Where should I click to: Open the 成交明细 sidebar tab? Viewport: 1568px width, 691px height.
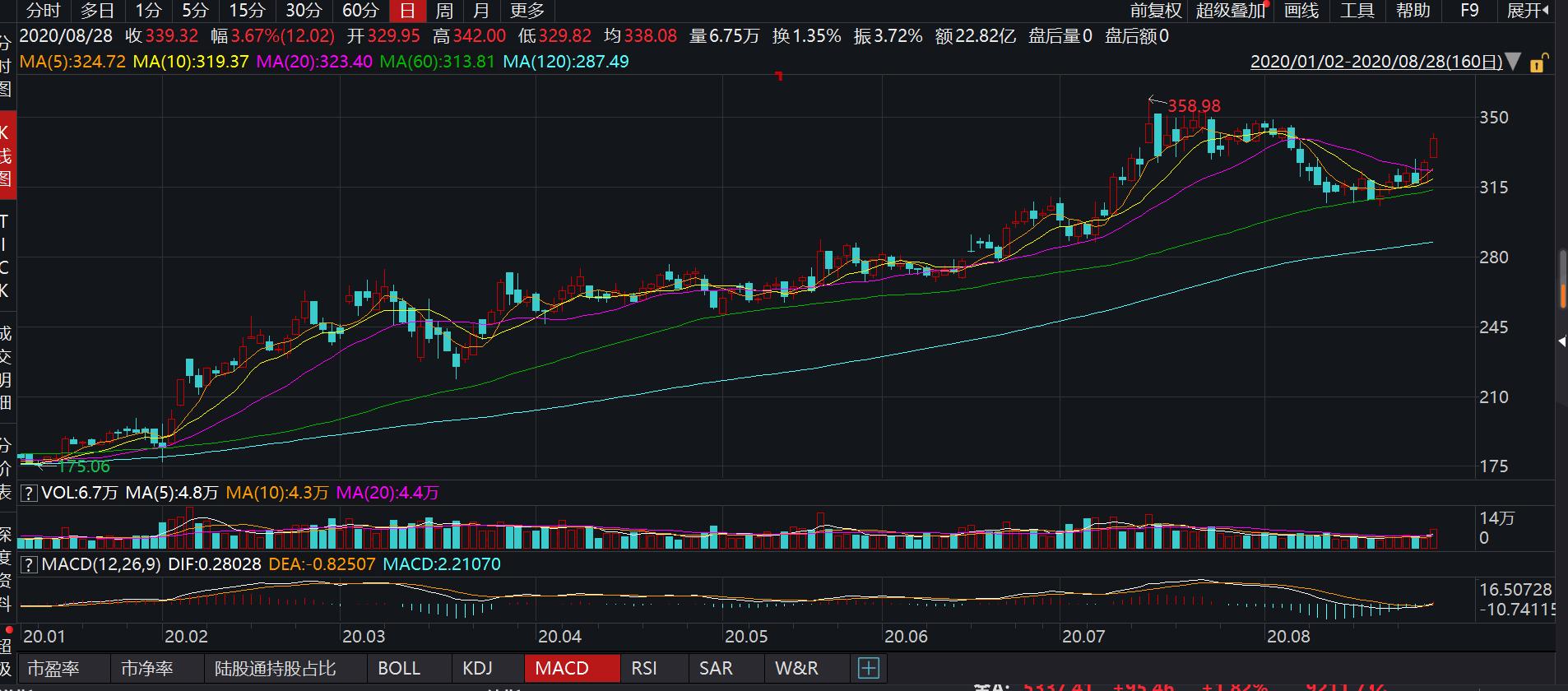6,368
